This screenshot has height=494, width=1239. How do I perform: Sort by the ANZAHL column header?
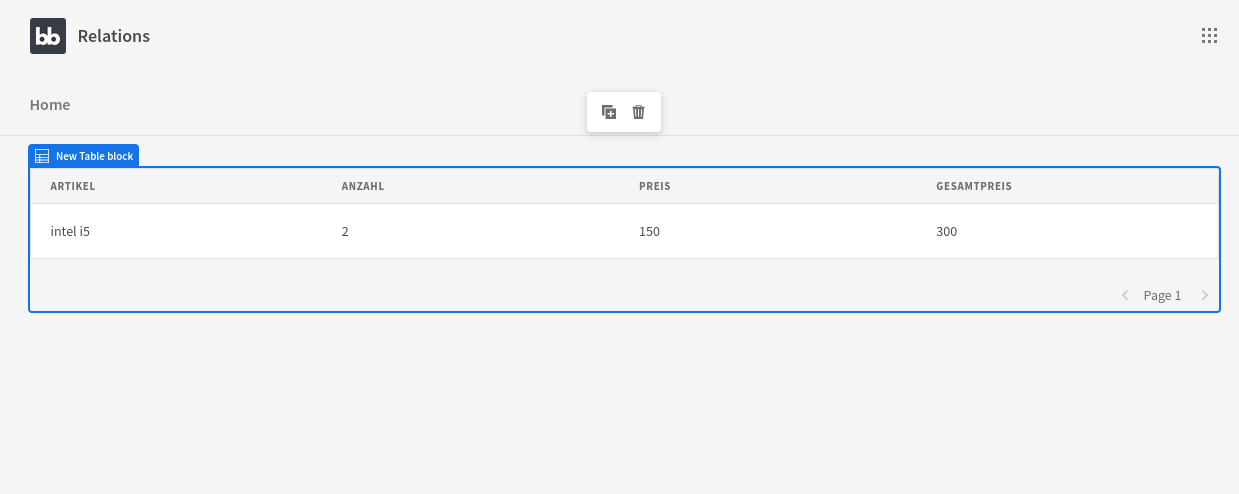point(363,186)
